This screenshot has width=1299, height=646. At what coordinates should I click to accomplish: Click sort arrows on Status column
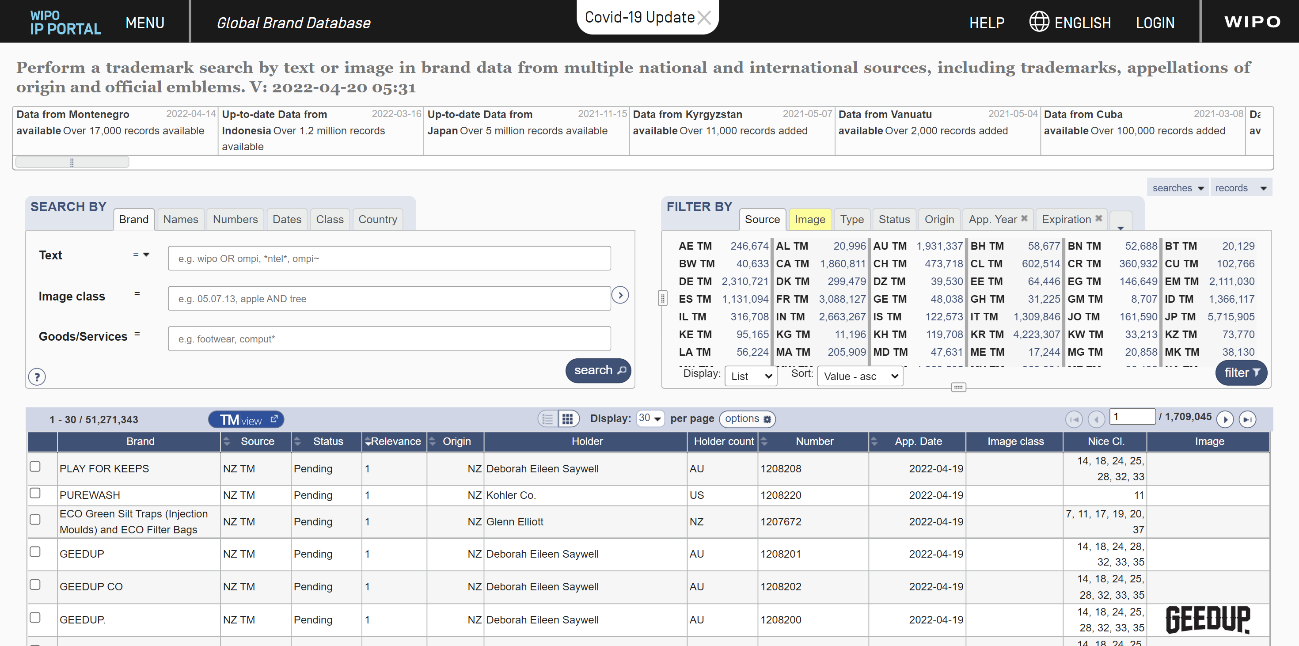(x=297, y=441)
